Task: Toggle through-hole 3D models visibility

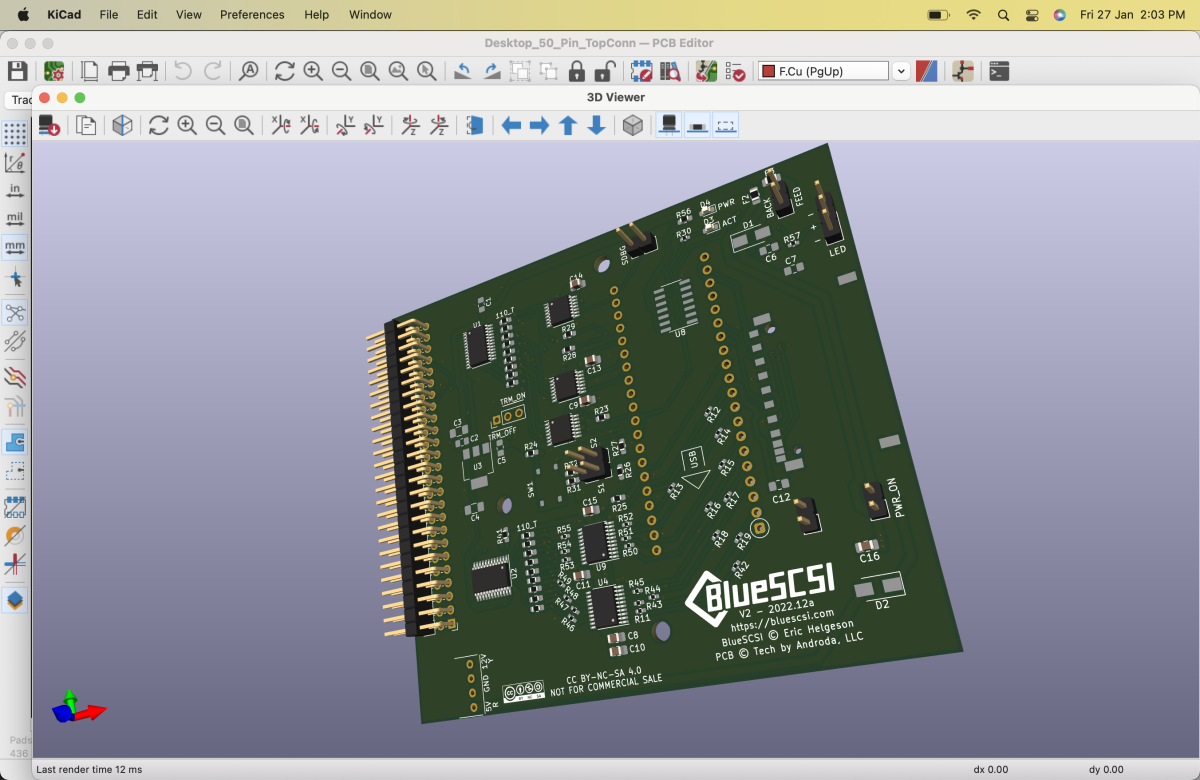Action: coord(669,125)
